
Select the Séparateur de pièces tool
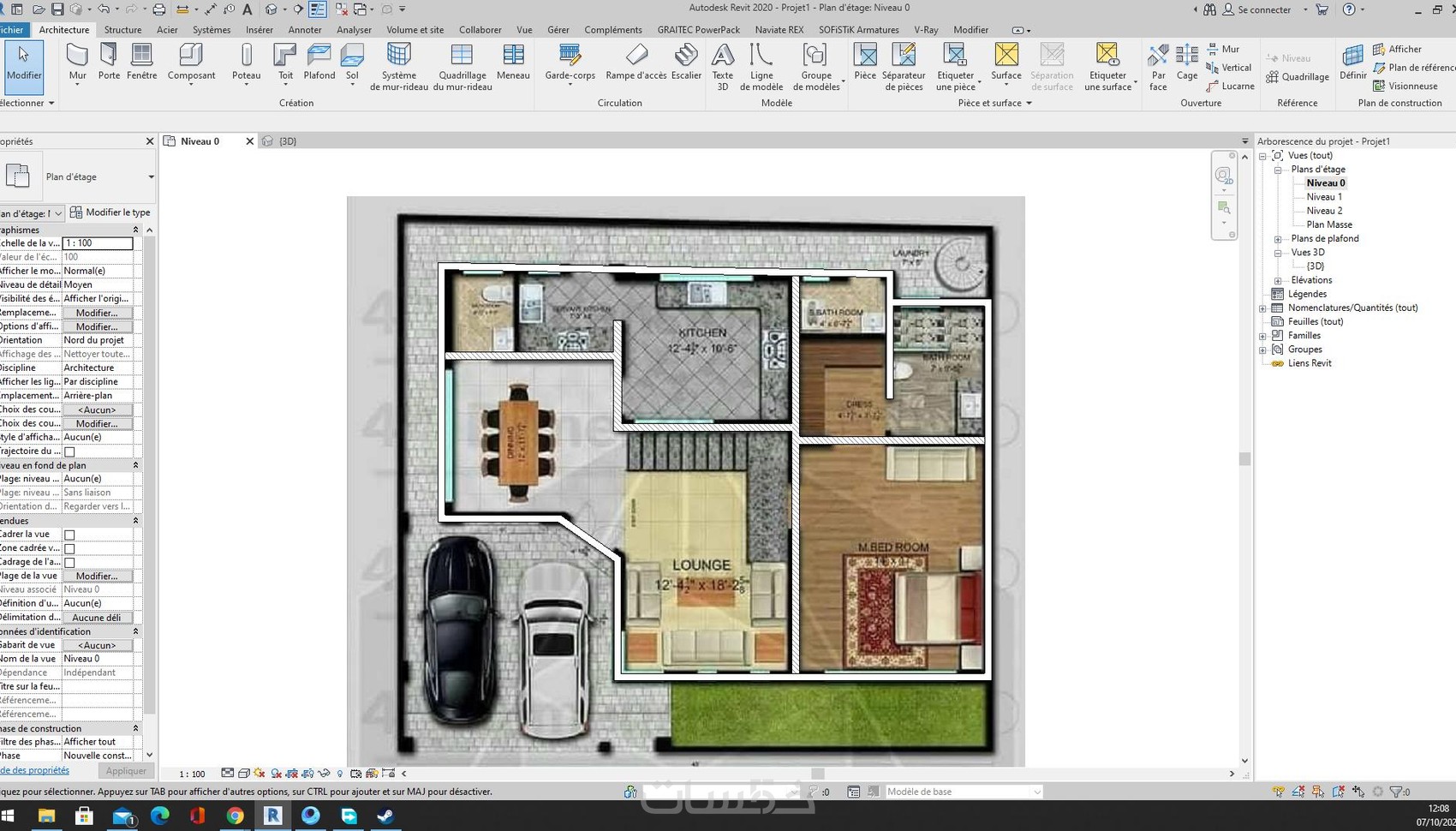(x=904, y=67)
